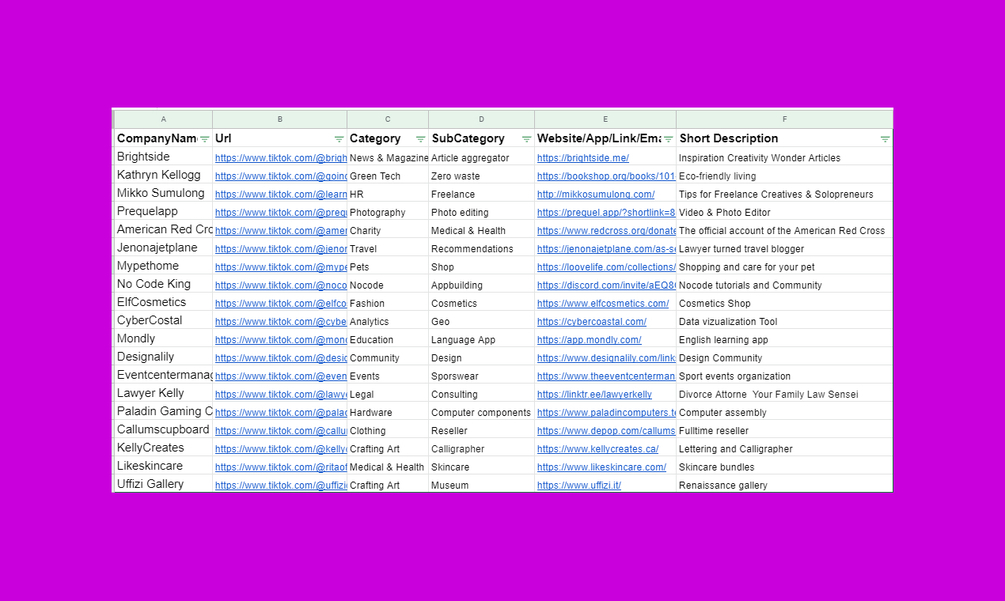1005x601 pixels.
Task: Select the Uffizi Gallery company name cell
Action: pos(163,484)
